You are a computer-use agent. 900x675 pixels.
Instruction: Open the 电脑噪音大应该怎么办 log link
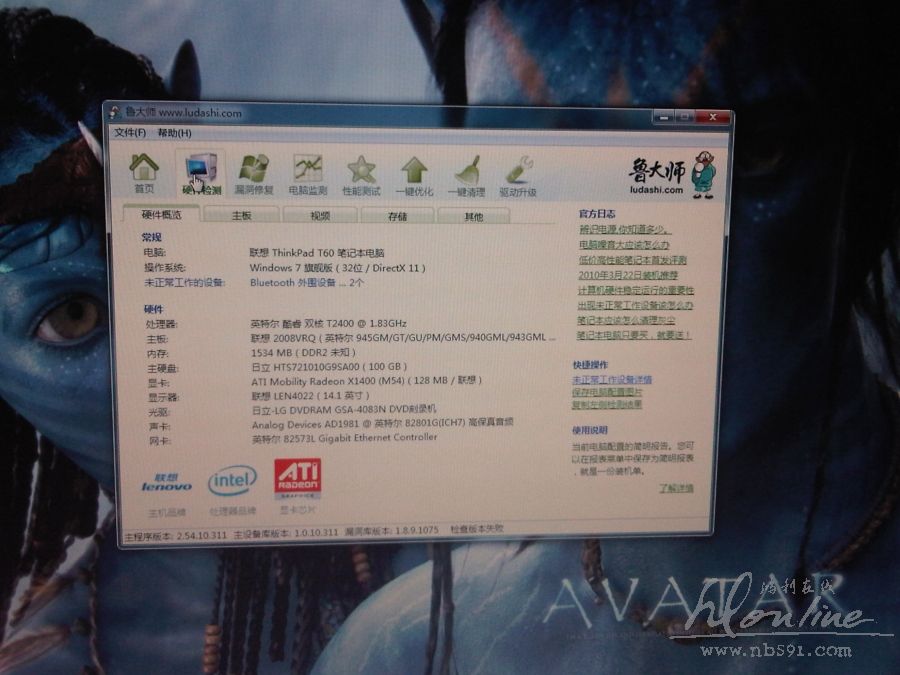[624, 245]
